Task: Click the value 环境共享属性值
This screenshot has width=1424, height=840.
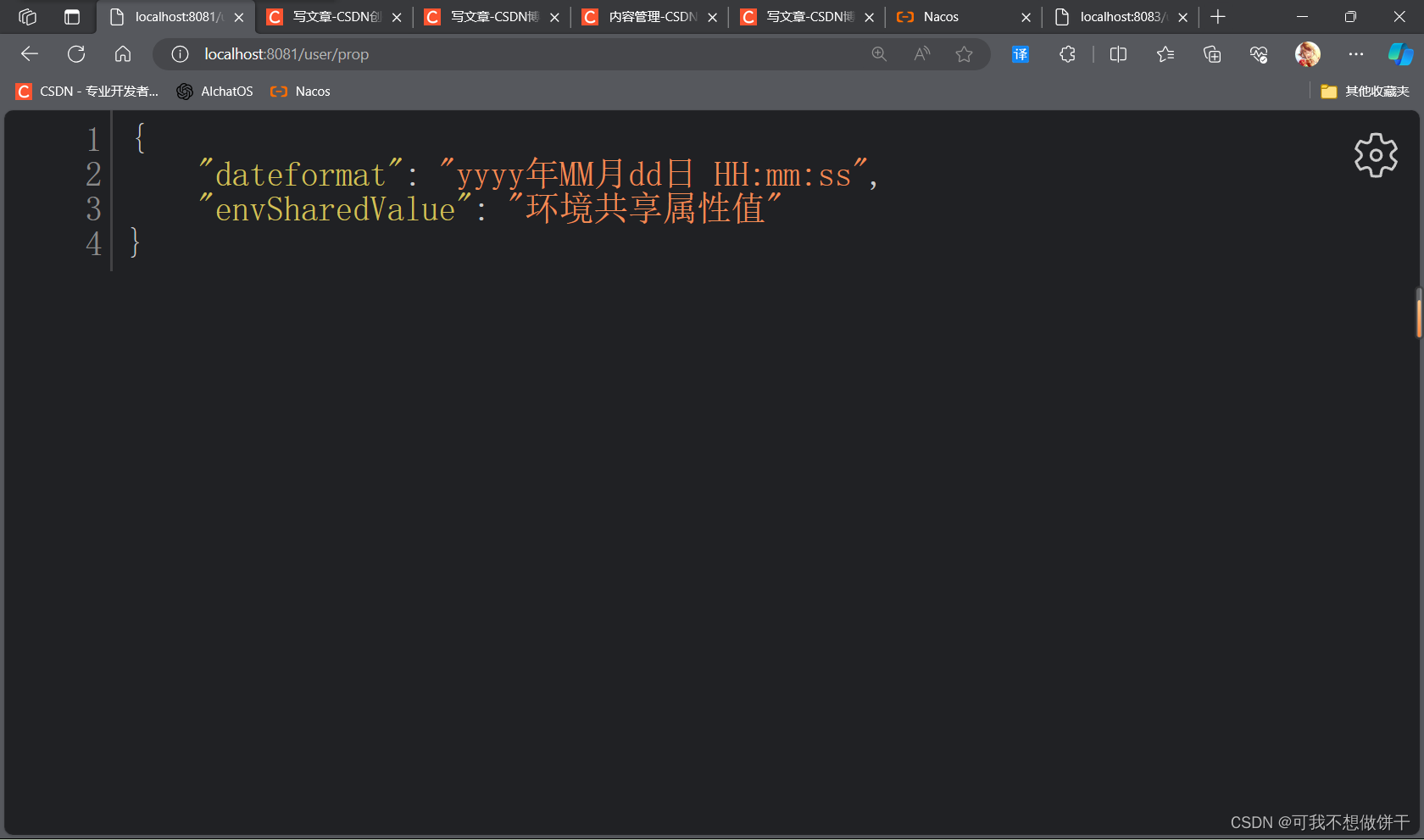Action: point(644,209)
